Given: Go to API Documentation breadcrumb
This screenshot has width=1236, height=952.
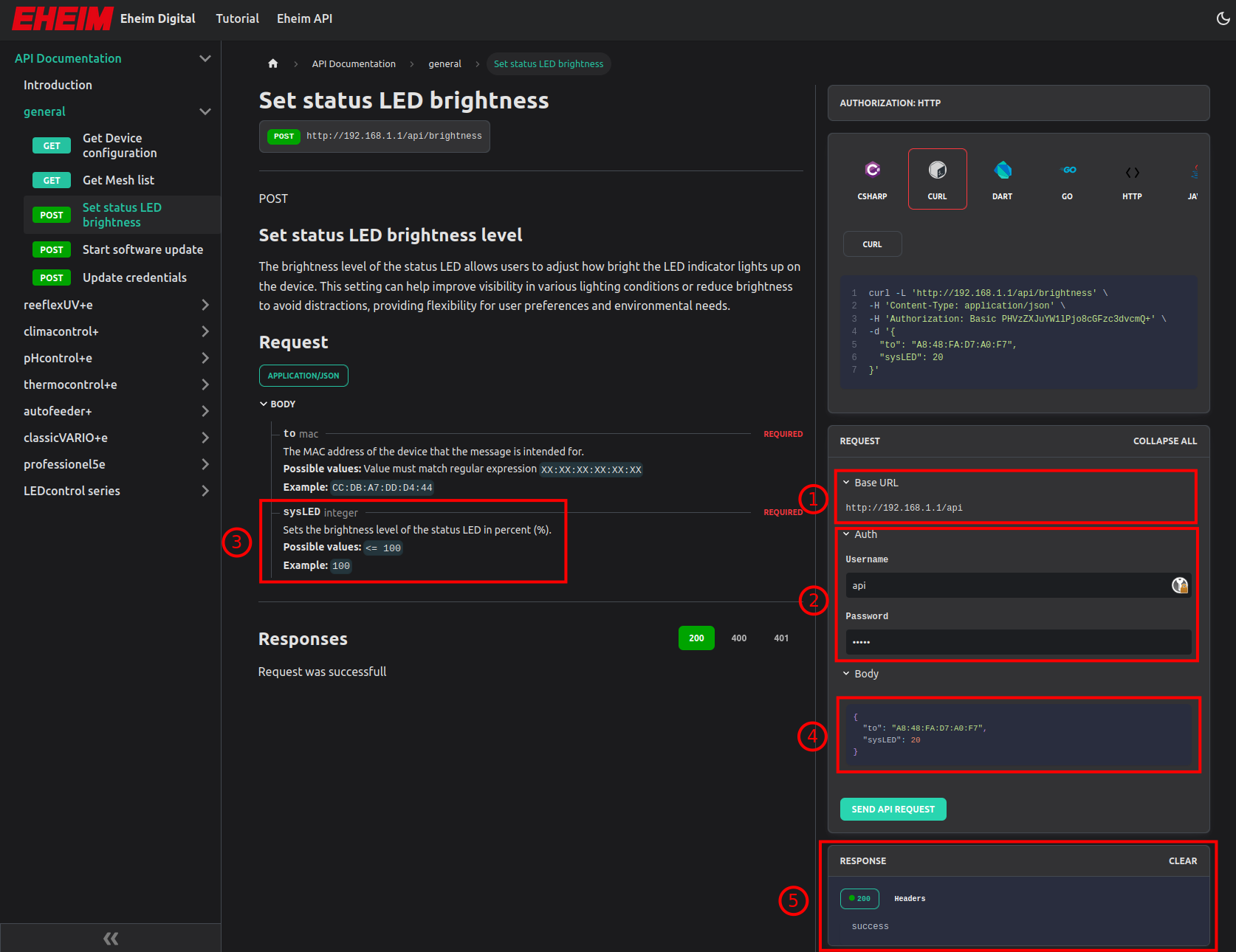Looking at the screenshot, I should pos(354,63).
